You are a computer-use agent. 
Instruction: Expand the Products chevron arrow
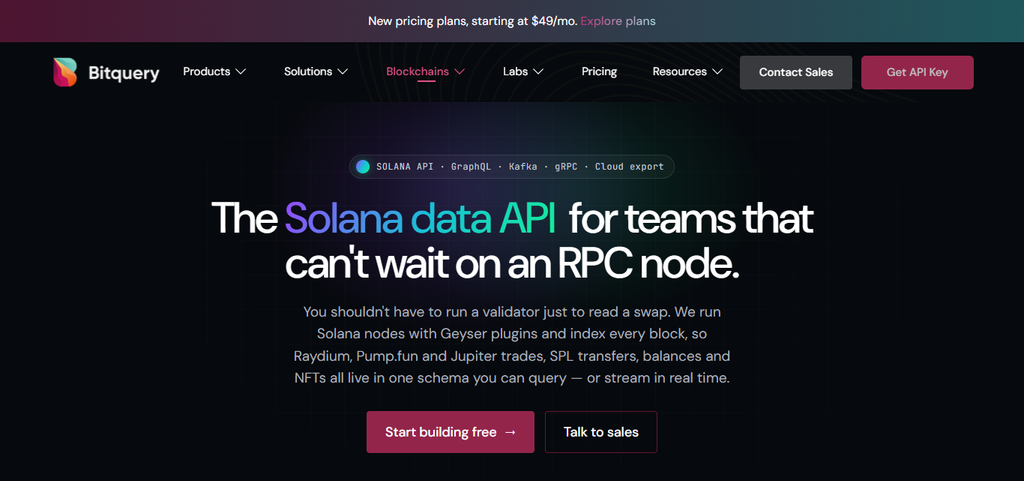(x=240, y=72)
